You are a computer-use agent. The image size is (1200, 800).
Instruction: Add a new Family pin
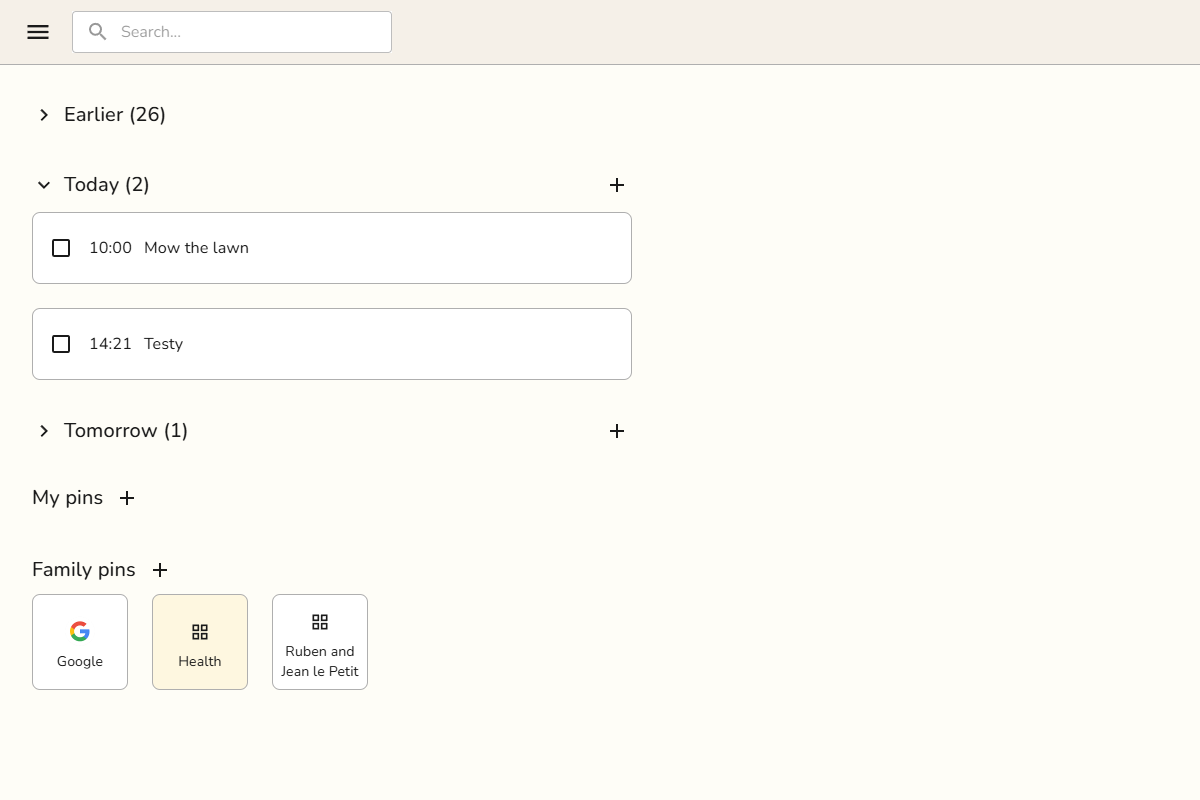pyautogui.click(x=160, y=570)
